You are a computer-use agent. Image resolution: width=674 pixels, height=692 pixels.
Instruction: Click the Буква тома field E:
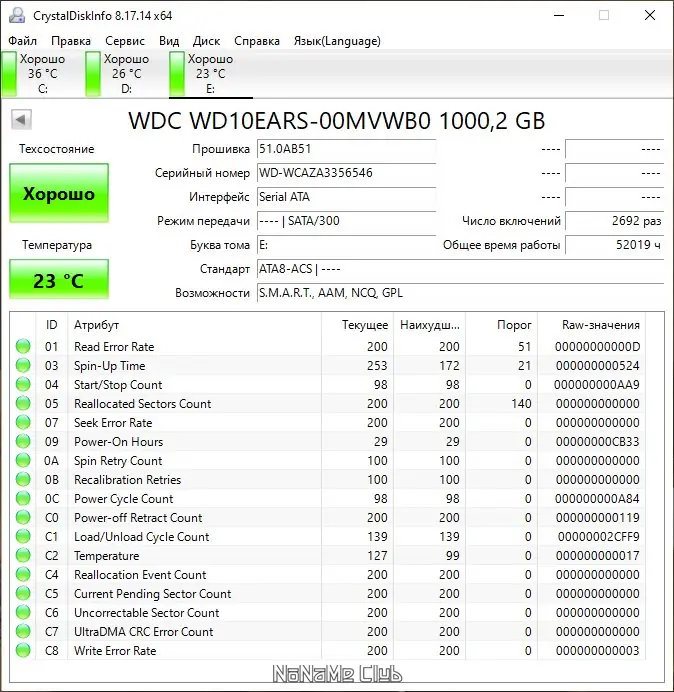346,244
